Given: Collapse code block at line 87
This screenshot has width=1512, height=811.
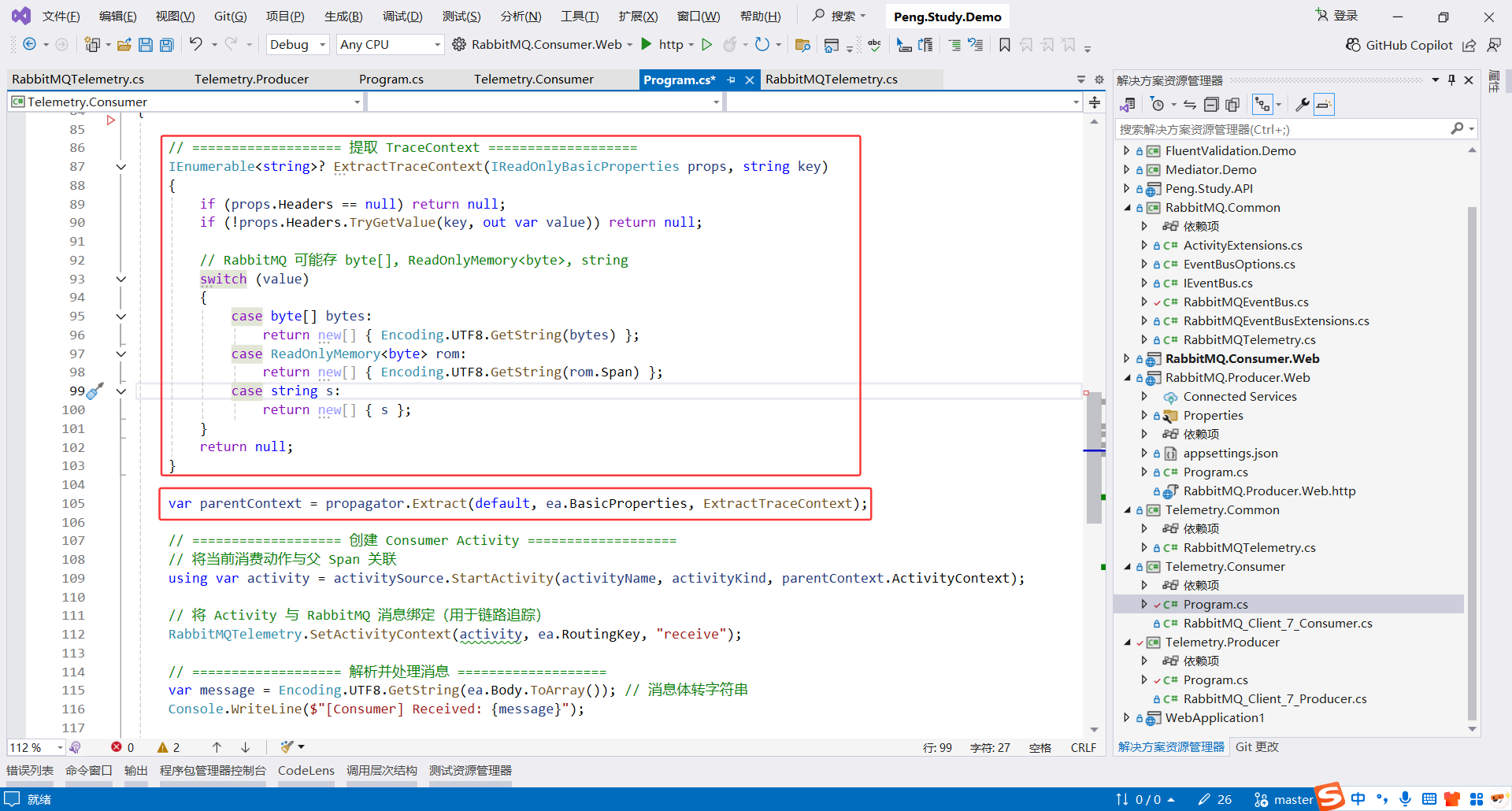Looking at the screenshot, I should (121, 166).
